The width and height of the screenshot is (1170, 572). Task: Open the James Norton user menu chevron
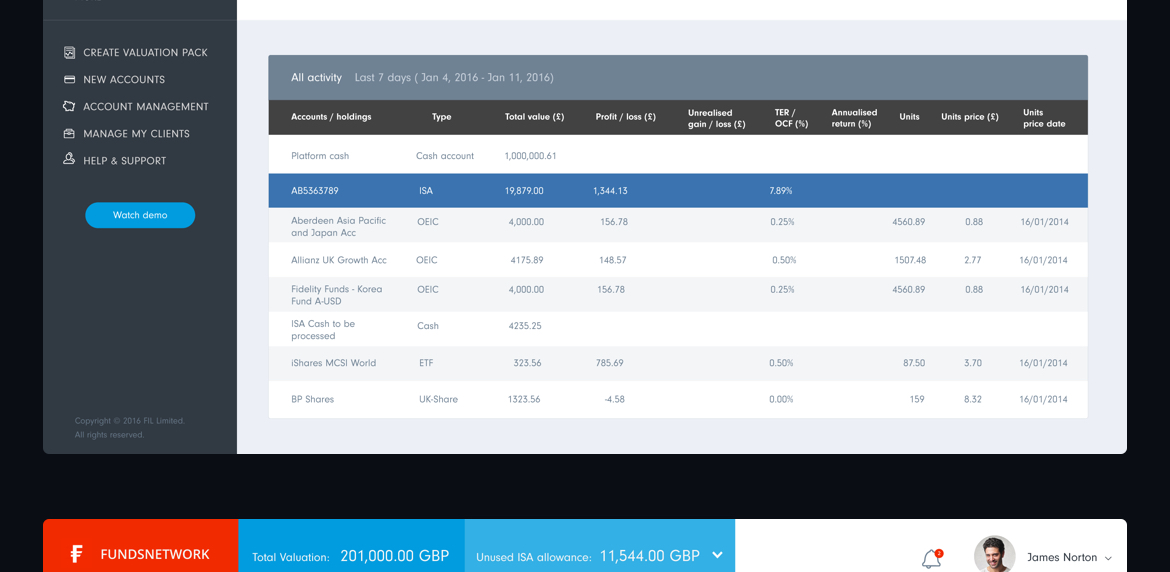pos(1108,558)
